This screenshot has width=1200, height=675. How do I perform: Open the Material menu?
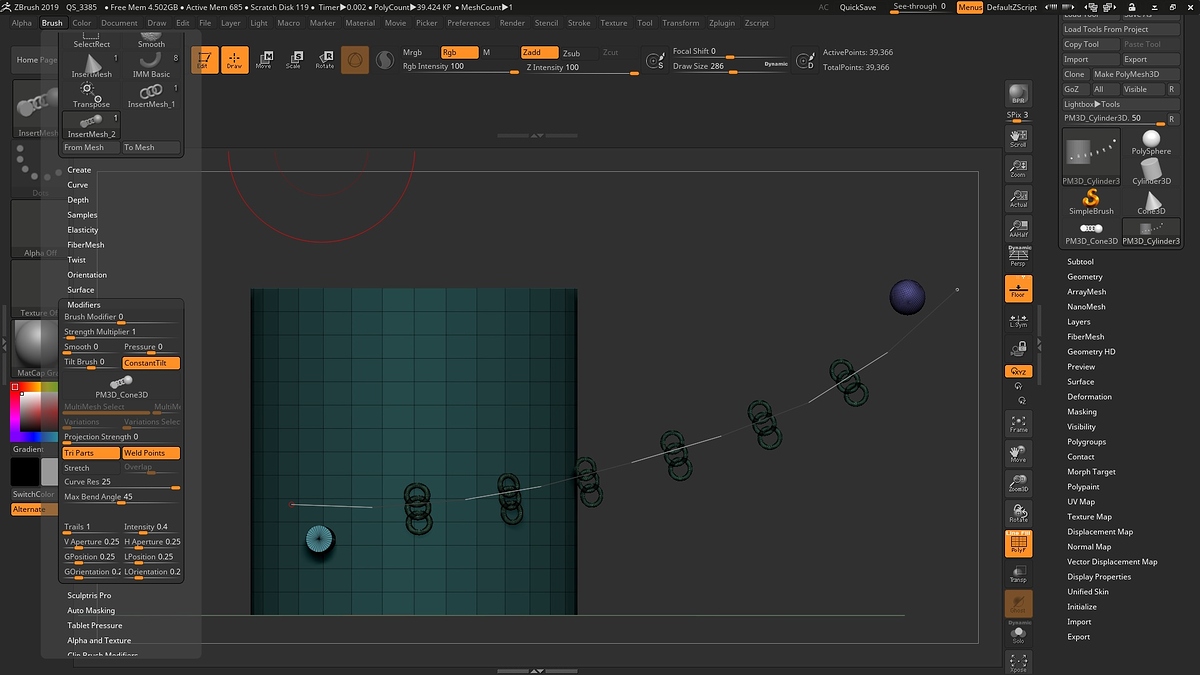360,22
